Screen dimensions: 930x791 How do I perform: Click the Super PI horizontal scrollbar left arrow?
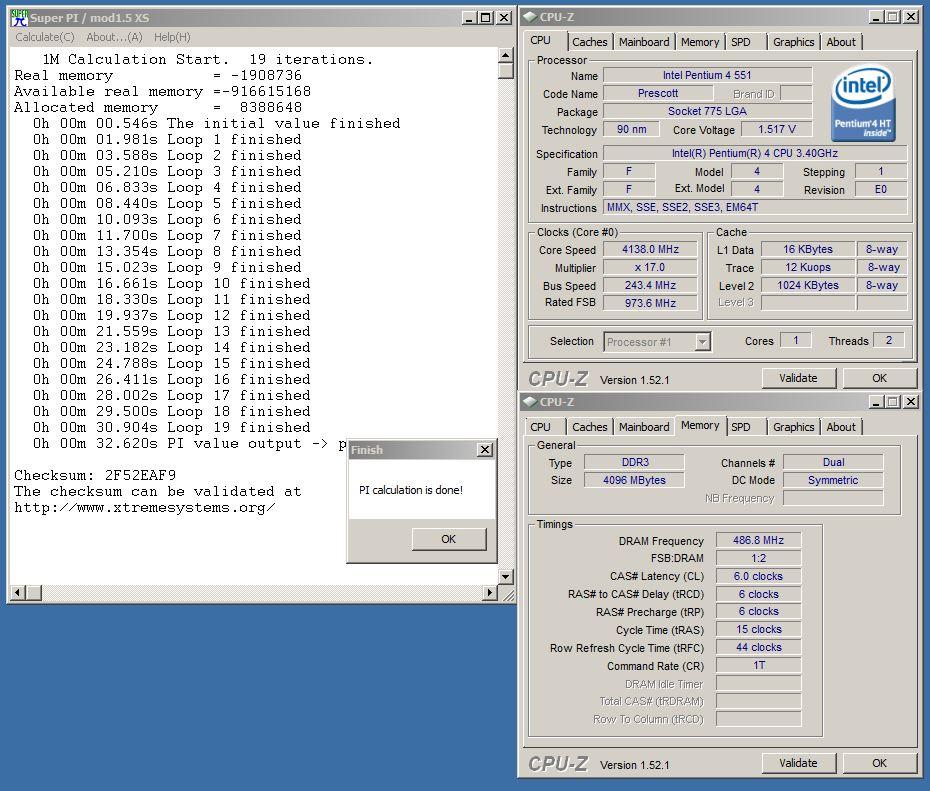point(18,592)
